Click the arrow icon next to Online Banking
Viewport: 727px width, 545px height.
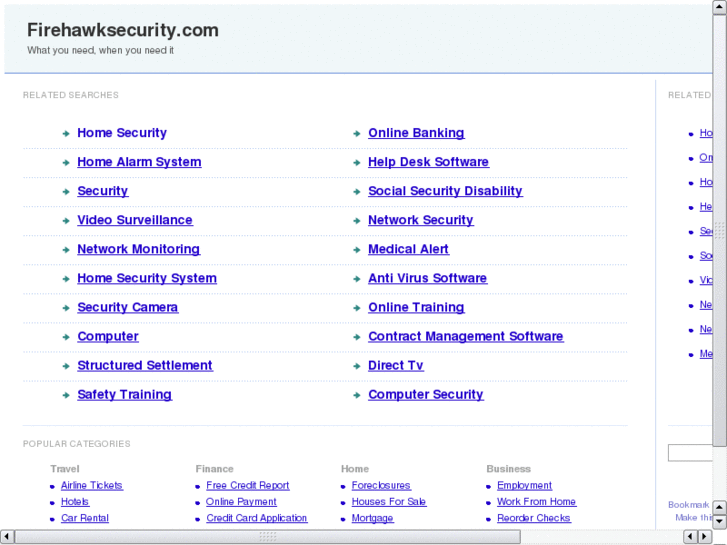(x=357, y=133)
